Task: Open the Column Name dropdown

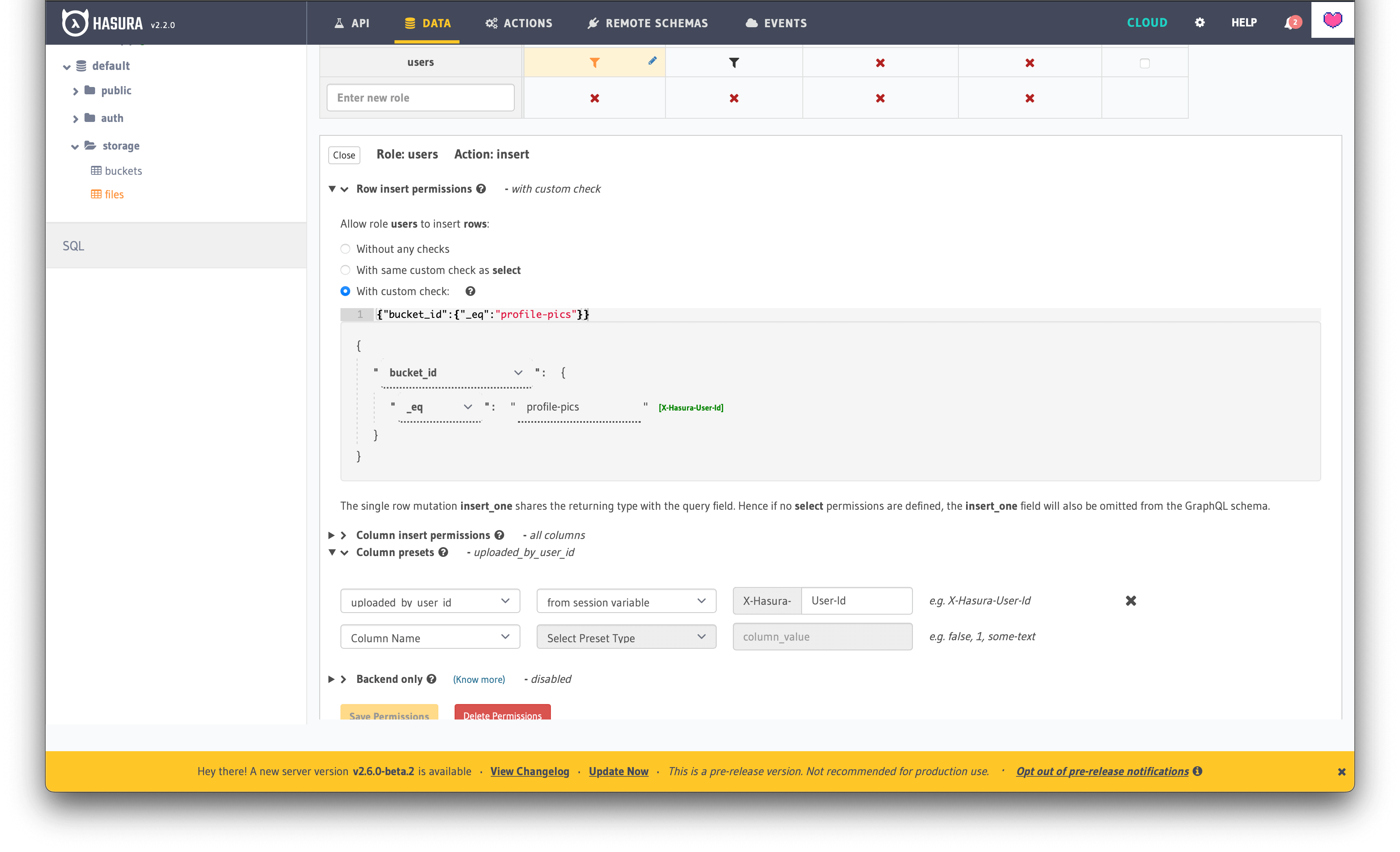Action: pos(430,637)
